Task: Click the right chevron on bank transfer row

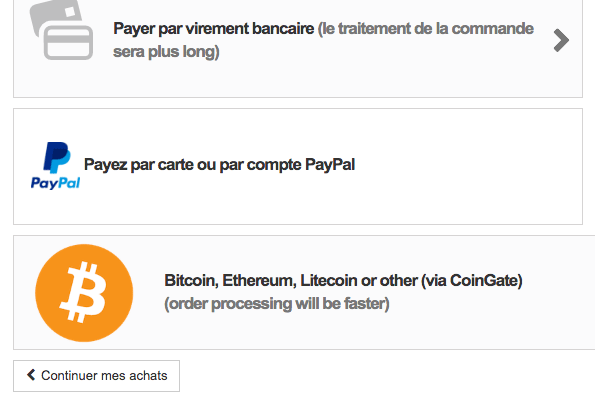Action: click(x=561, y=40)
